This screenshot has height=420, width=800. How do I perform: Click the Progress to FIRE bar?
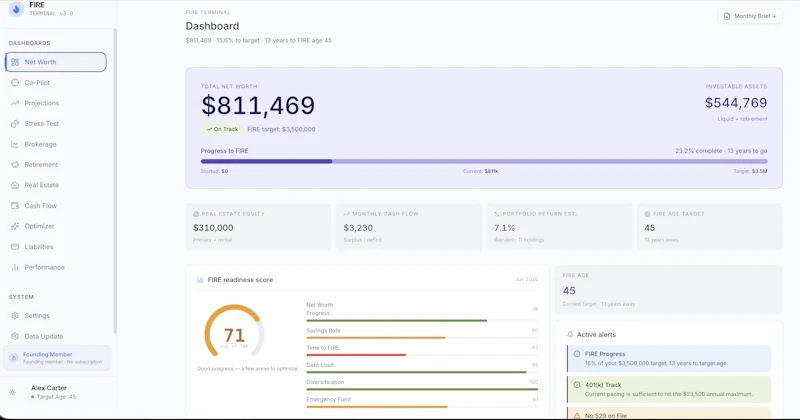[484, 161]
